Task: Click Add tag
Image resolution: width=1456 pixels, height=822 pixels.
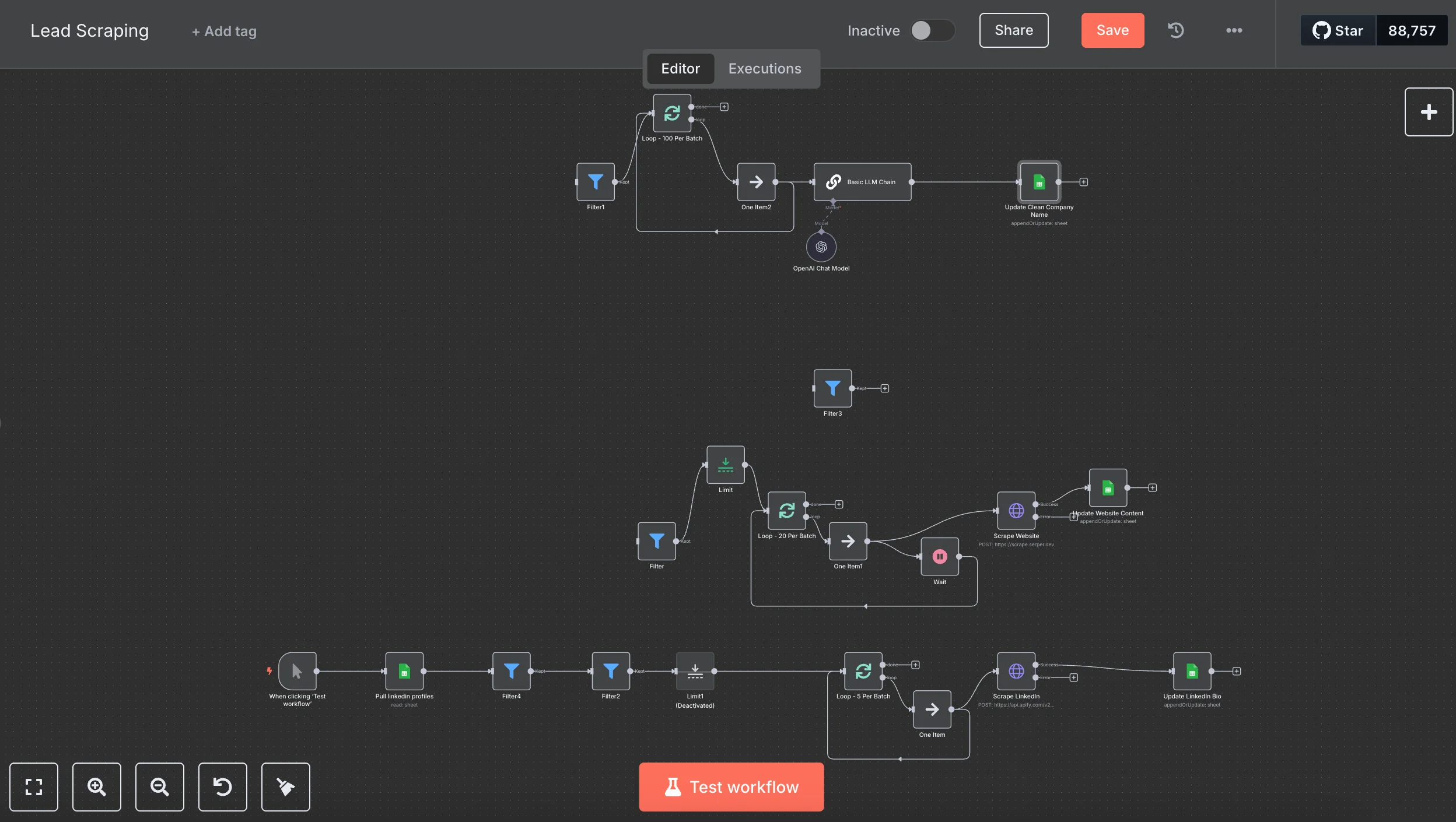Action: click(x=225, y=31)
